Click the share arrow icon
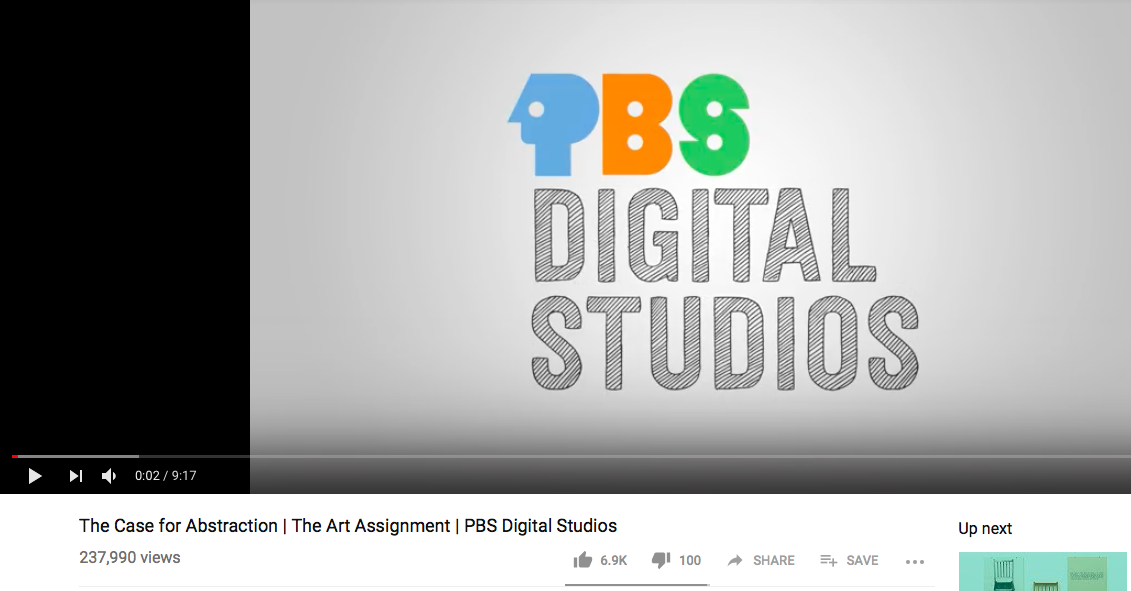Screen dimensions: 1131x591 [735, 561]
